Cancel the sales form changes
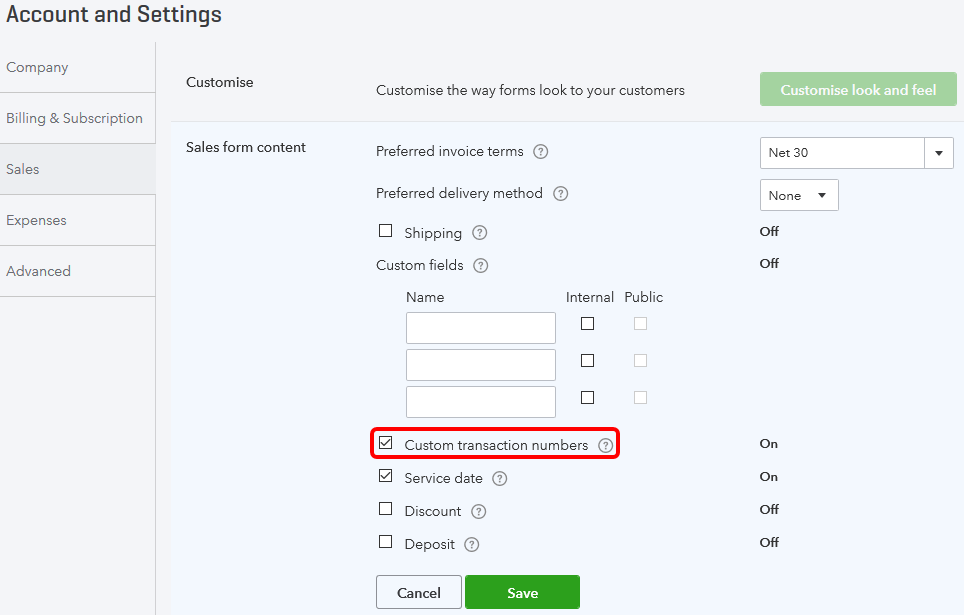964x615 pixels. tap(419, 593)
